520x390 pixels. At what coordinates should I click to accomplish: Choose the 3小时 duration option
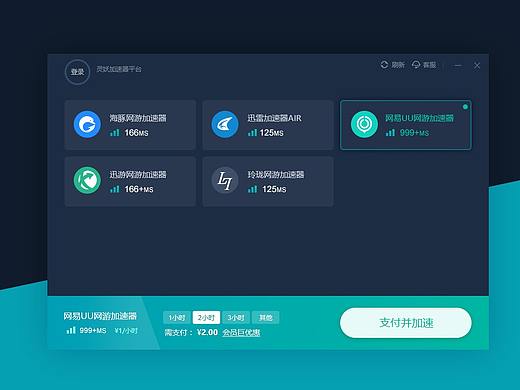236,317
